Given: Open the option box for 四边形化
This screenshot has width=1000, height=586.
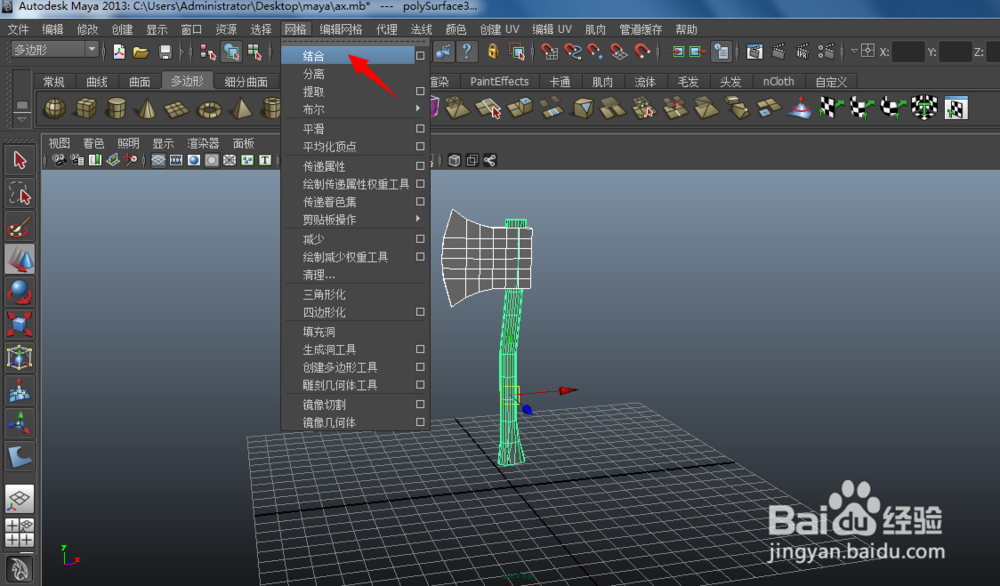Looking at the screenshot, I should point(420,312).
